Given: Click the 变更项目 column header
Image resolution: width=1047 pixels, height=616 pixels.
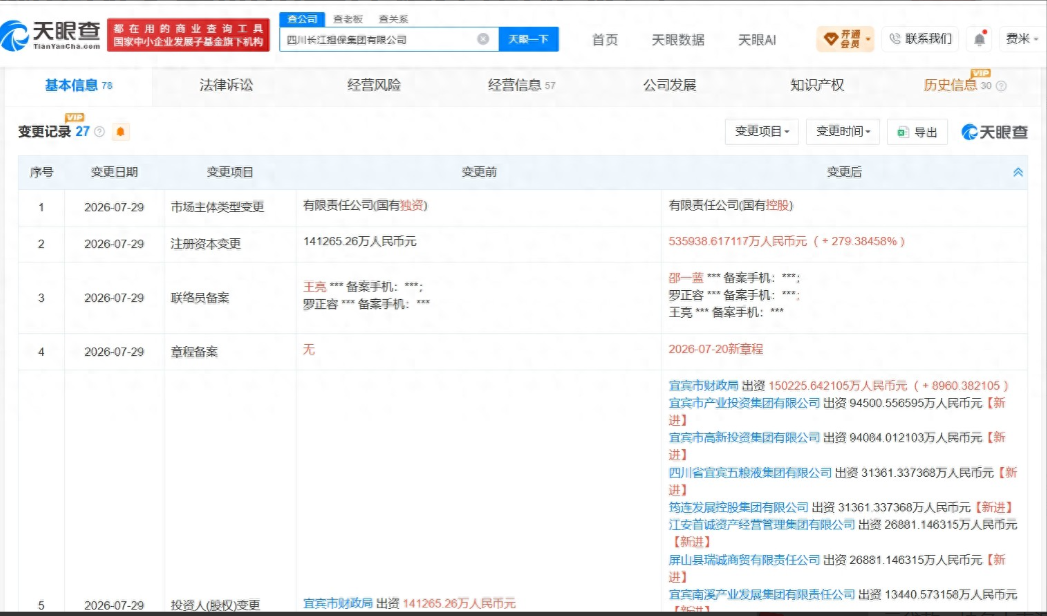Looking at the screenshot, I should 230,172.
